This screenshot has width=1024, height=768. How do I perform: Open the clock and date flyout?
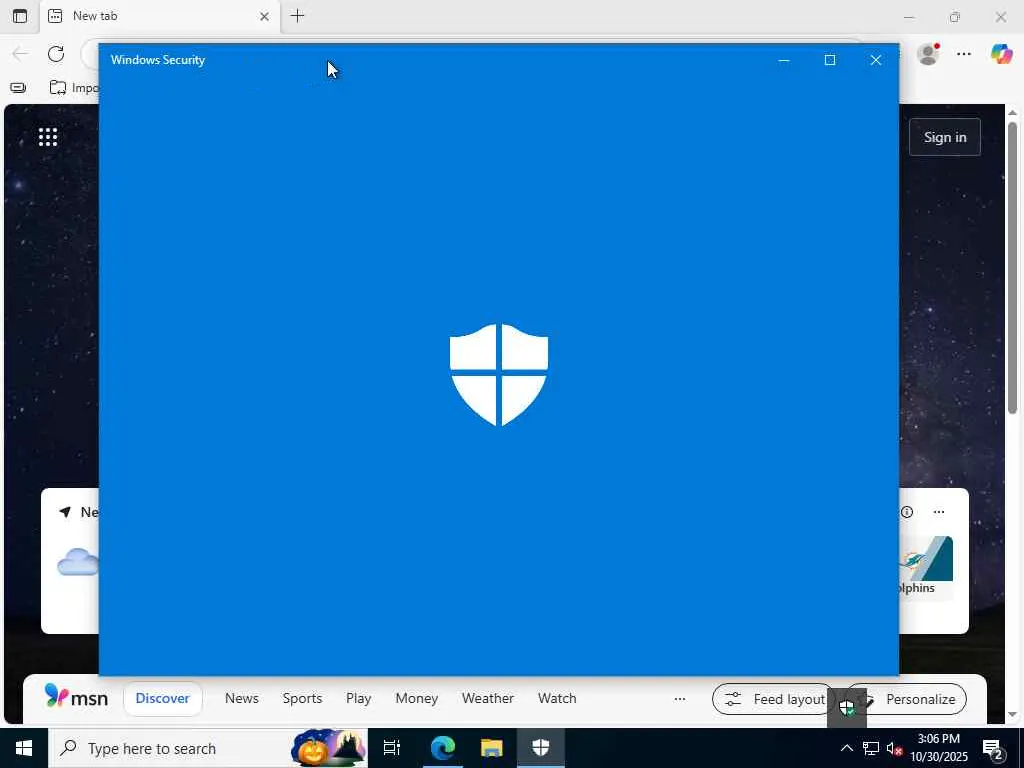939,748
